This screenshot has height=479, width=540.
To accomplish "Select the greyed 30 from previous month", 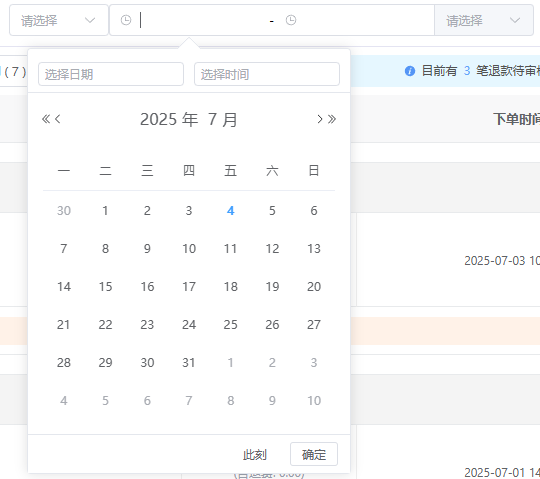I will pyautogui.click(x=64, y=210).
